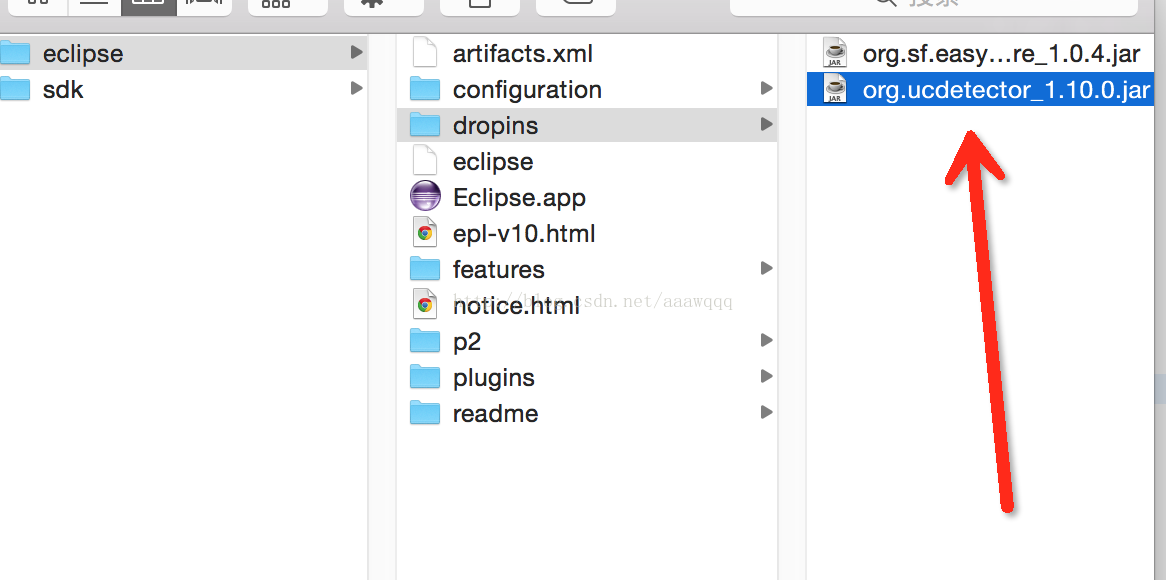Click in the Finder search field
The height and width of the screenshot is (580, 1166).
pyautogui.click(x=933, y=7)
